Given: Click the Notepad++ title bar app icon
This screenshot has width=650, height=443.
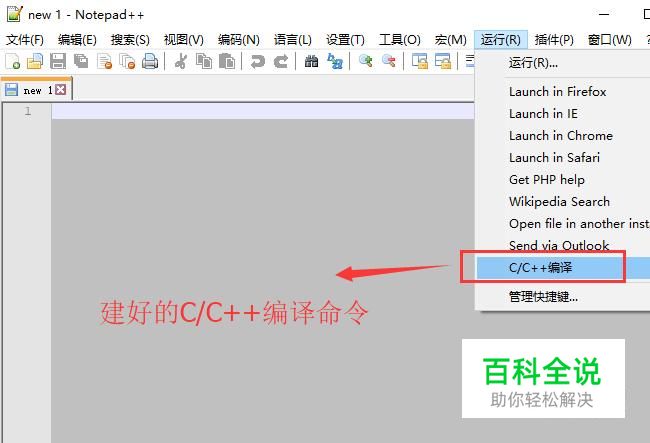Looking at the screenshot, I should 15,14.
